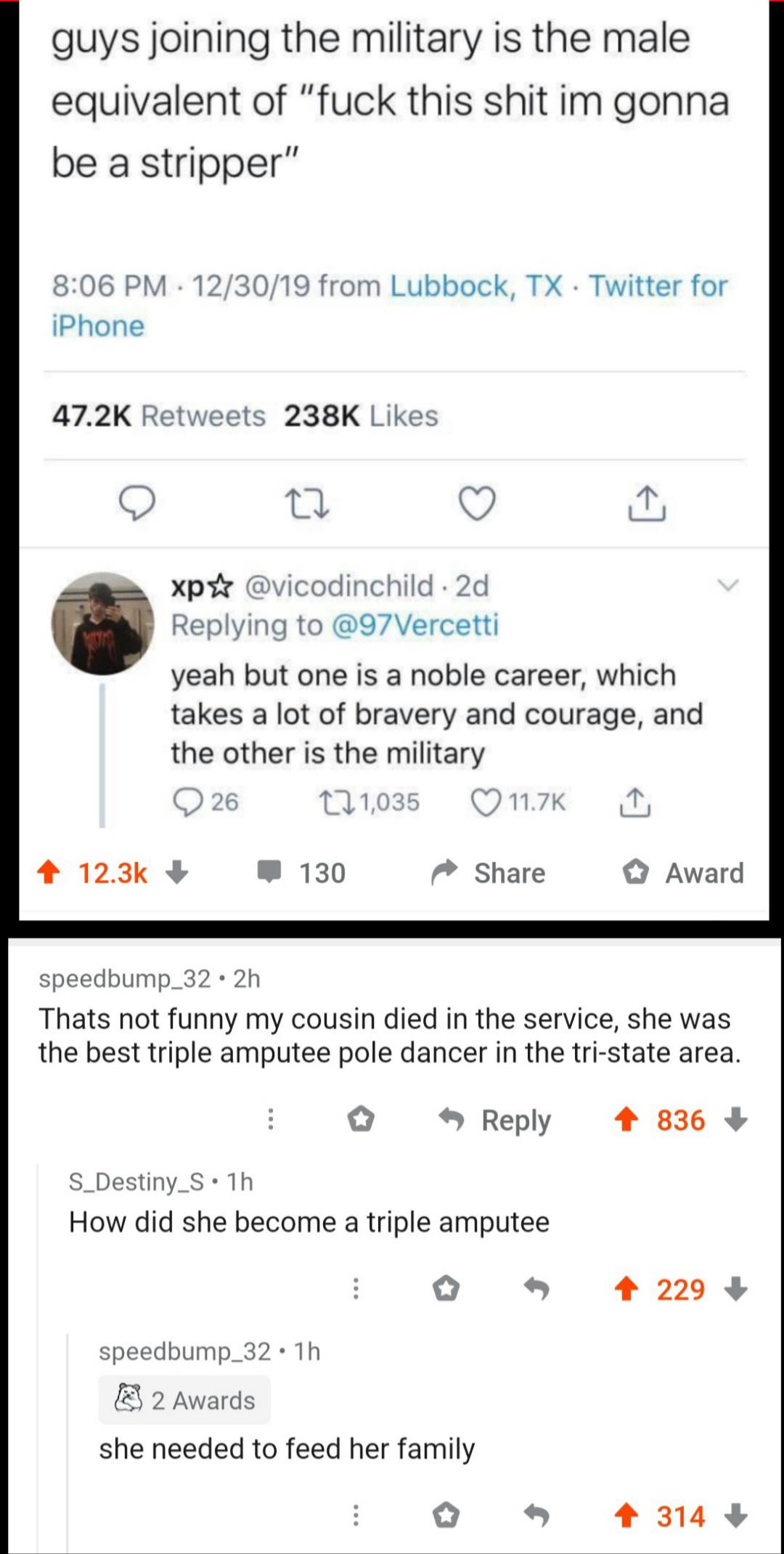Like the main tweet with the heart icon
Screen dimensions: 784x1554
[x=478, y=503]
